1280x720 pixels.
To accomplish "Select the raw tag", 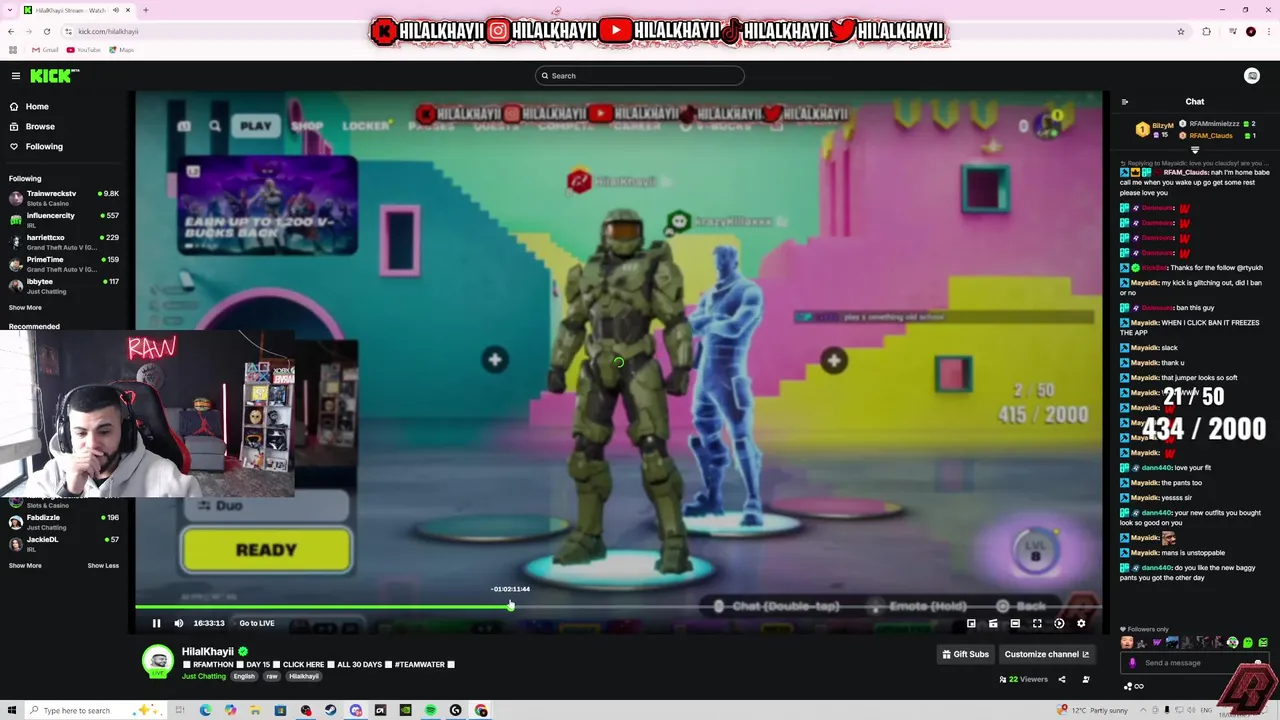I will pyautogui.click(x=271, y=676).
